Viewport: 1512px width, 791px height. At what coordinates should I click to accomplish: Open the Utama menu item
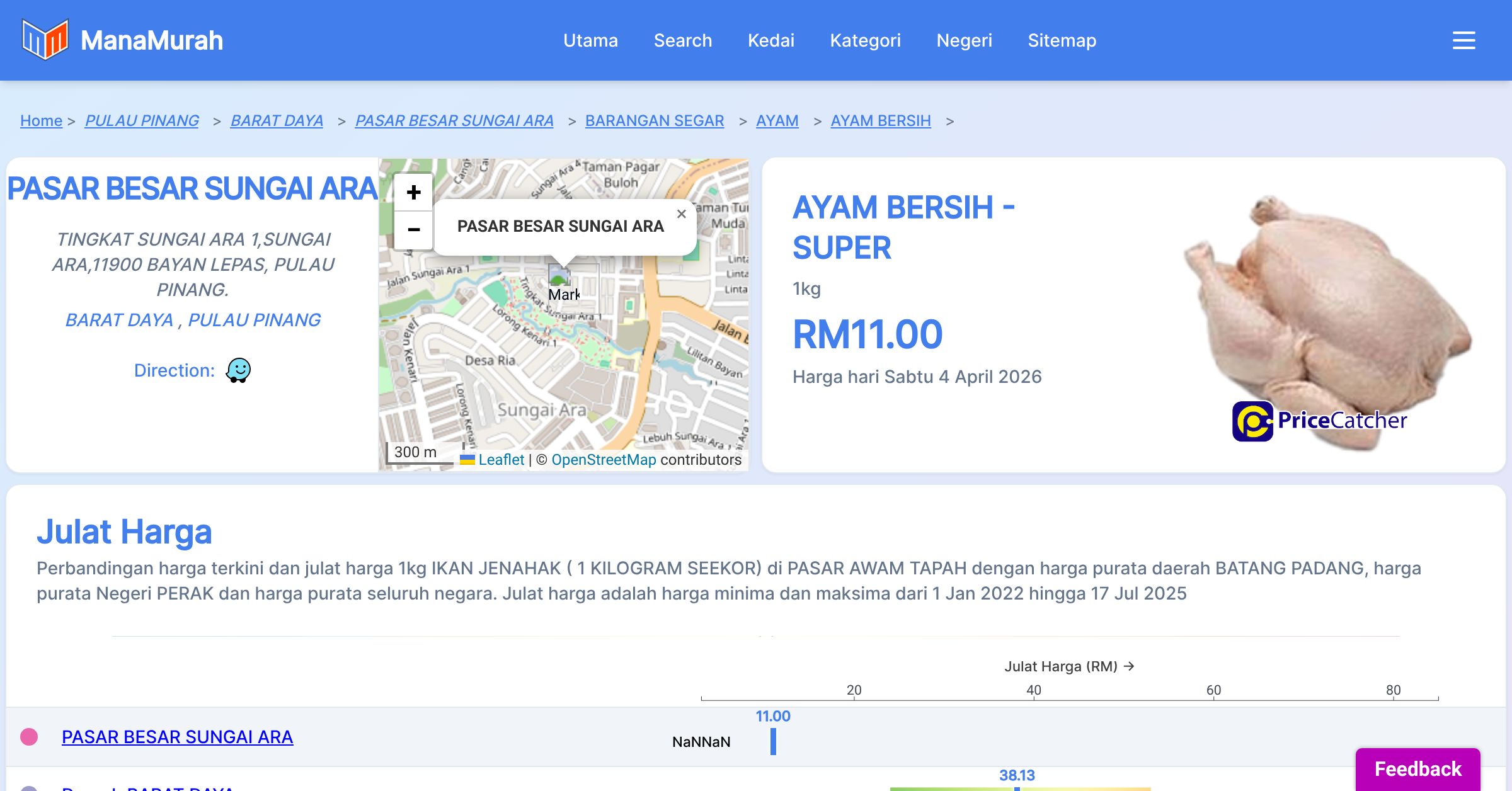pos(590,40)
